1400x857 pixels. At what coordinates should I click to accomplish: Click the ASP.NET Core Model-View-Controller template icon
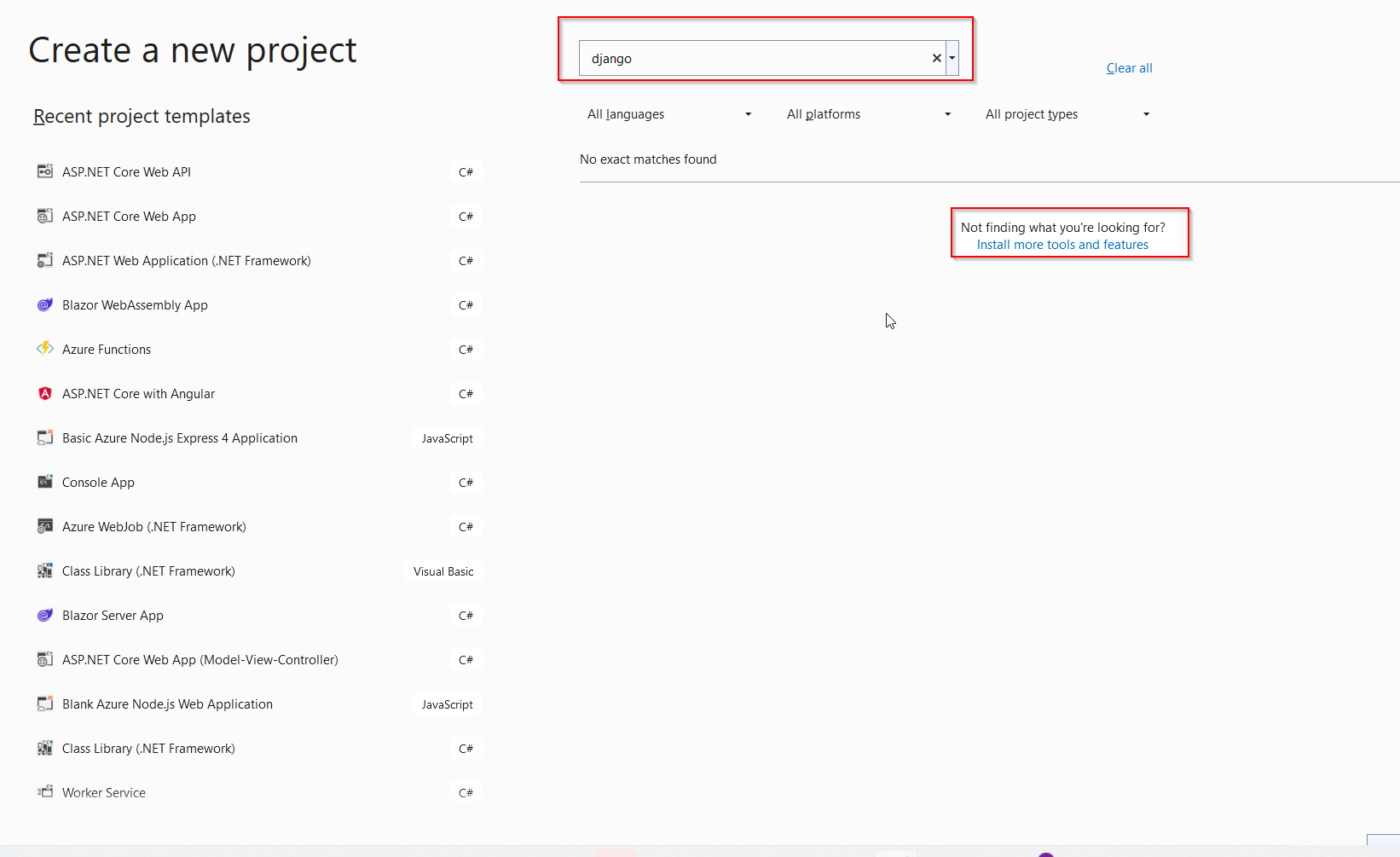click(x=45, y=659)
